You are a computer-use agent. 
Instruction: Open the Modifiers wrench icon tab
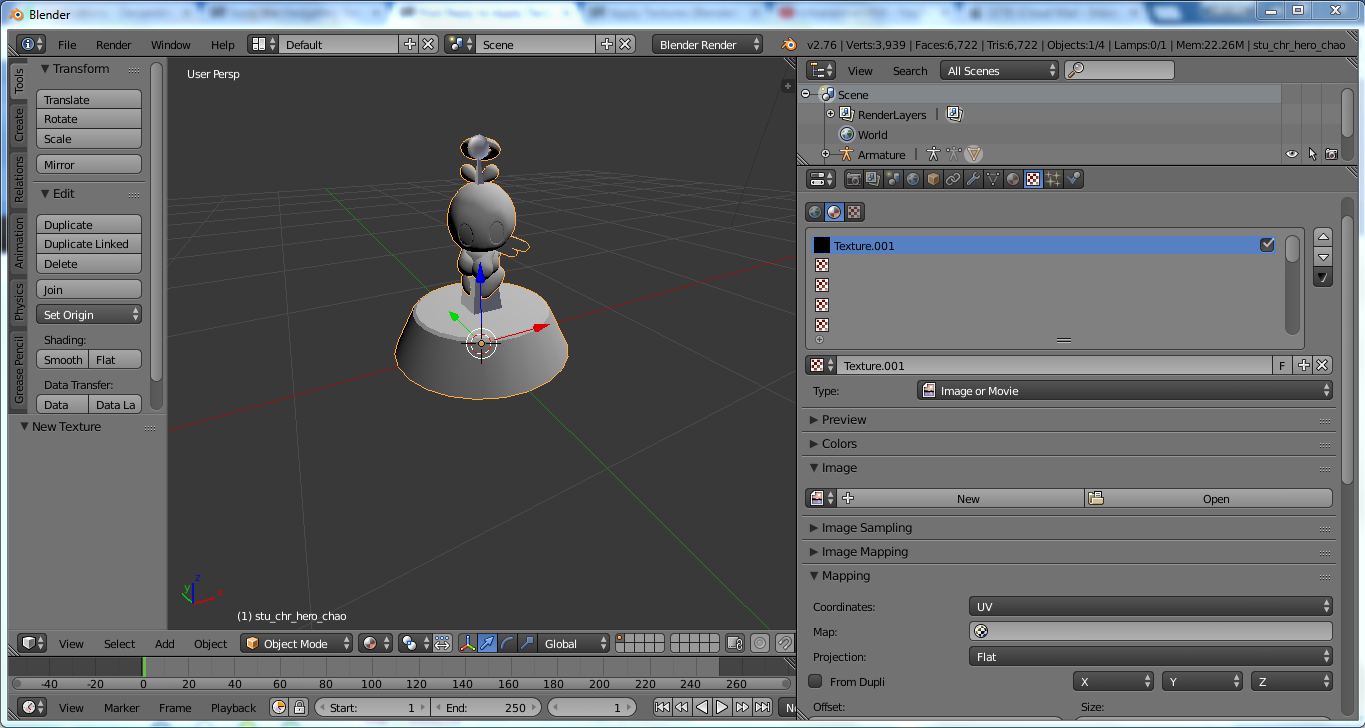click(x=973, y=179)
